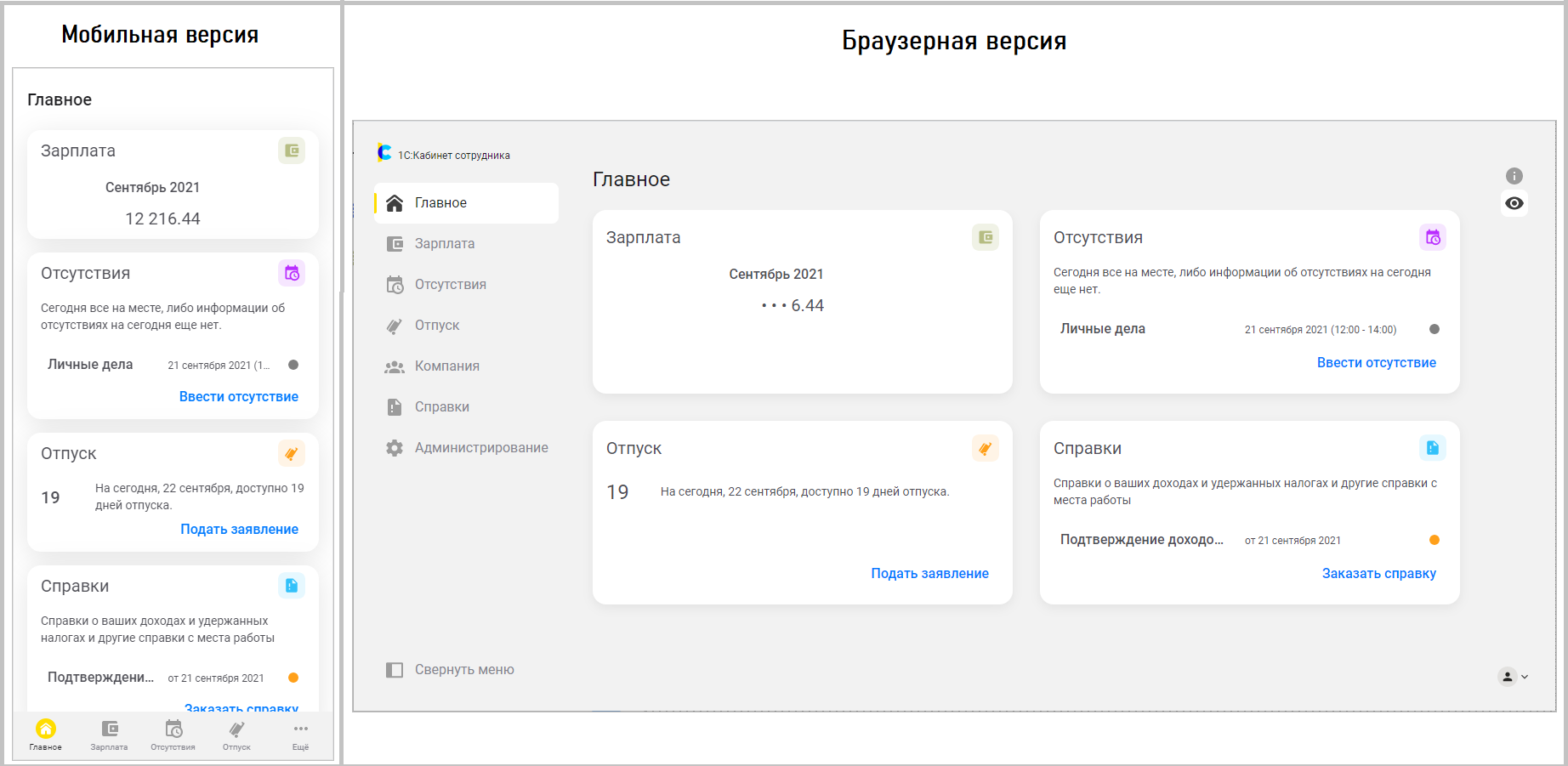Select Отсутствия in the navigation menu

point(450,284)
